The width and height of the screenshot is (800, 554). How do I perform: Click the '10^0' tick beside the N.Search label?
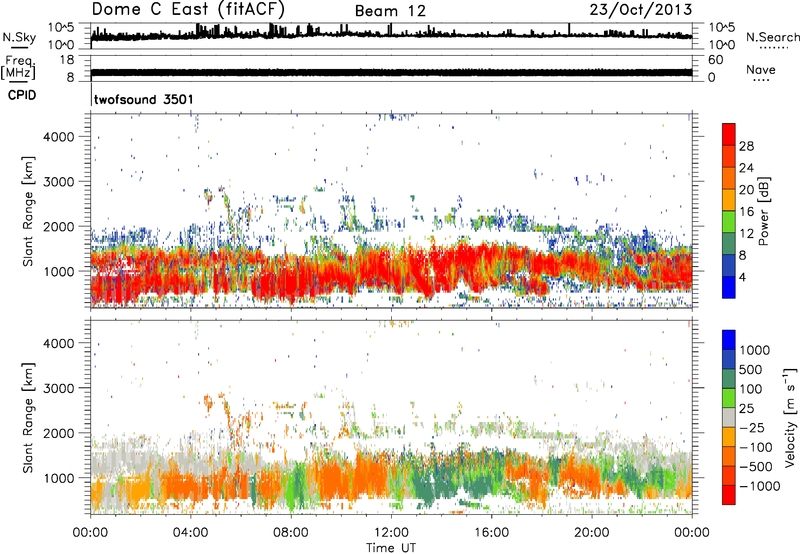(x=721, y=45)
